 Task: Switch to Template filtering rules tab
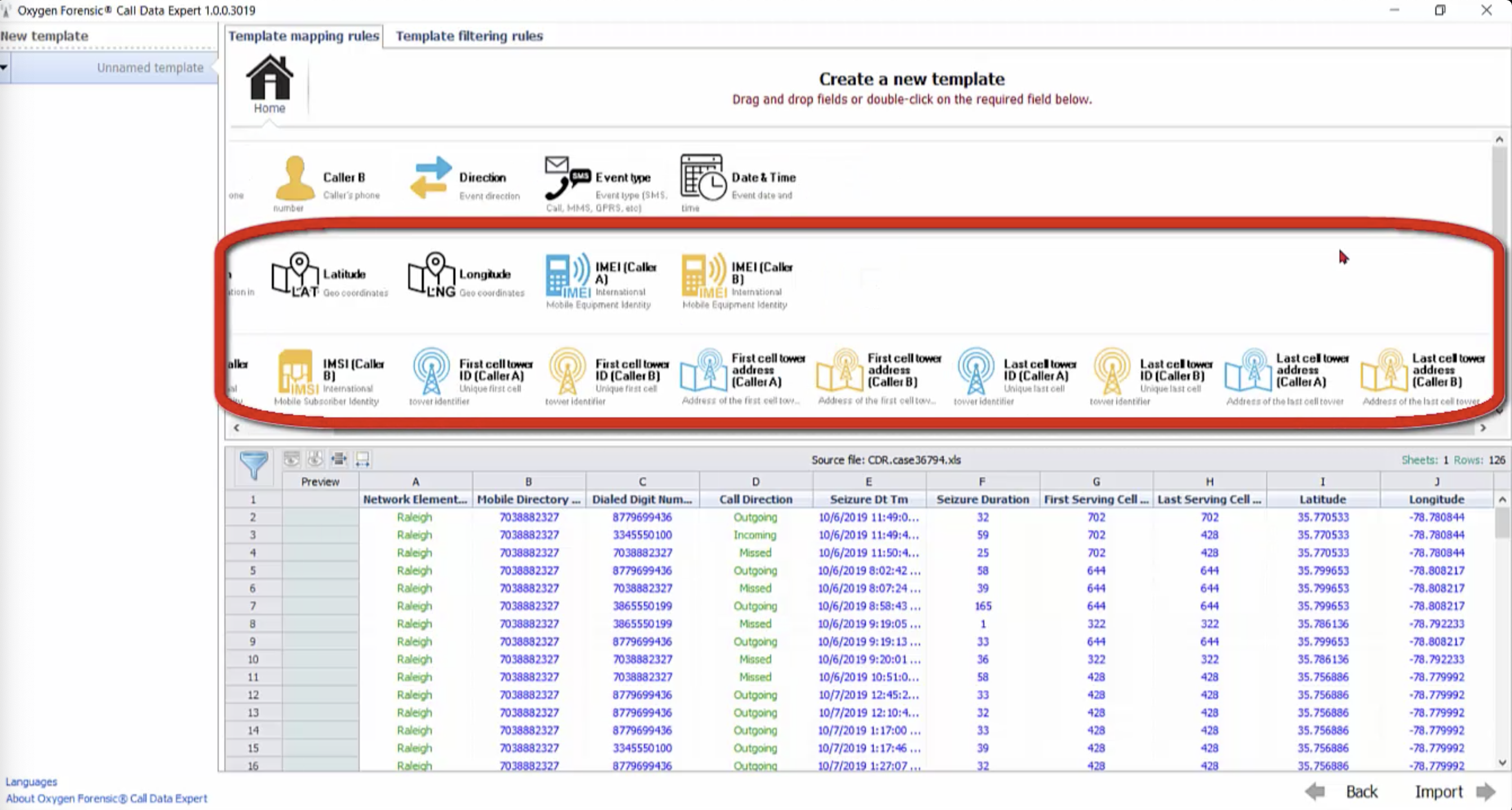(469, 36)
